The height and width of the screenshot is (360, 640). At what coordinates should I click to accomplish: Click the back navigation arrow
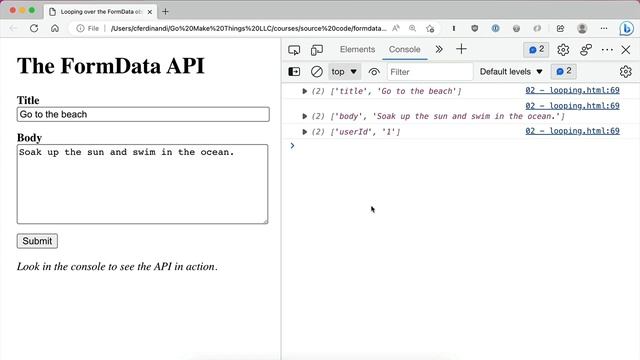tap(13, 28)
